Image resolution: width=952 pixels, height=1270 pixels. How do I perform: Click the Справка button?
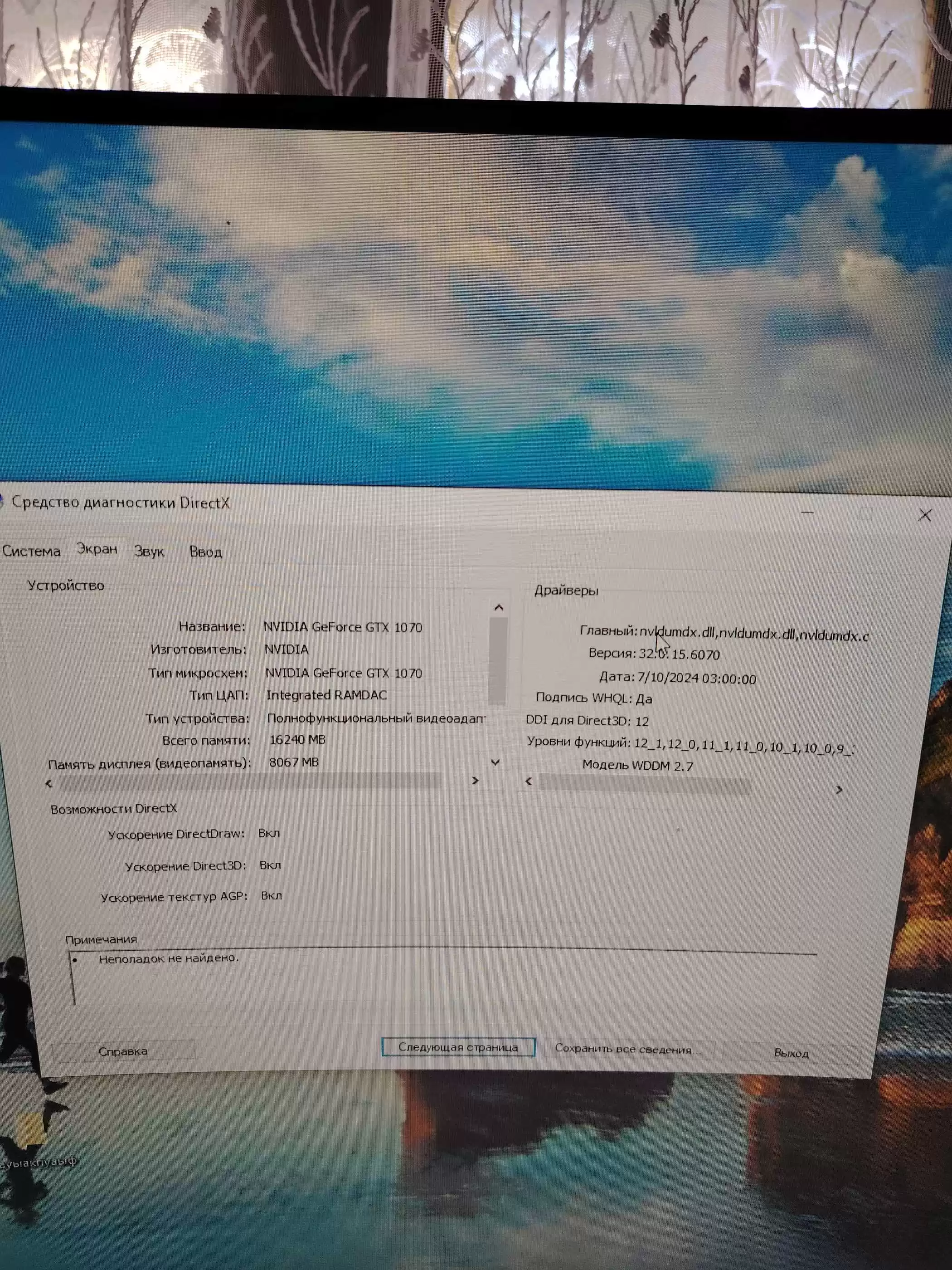(123, 1051)
